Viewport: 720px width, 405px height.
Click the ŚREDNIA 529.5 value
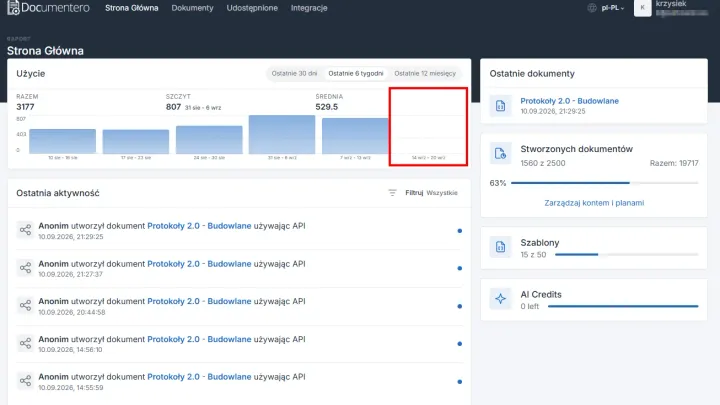click(x=326, y=107)
